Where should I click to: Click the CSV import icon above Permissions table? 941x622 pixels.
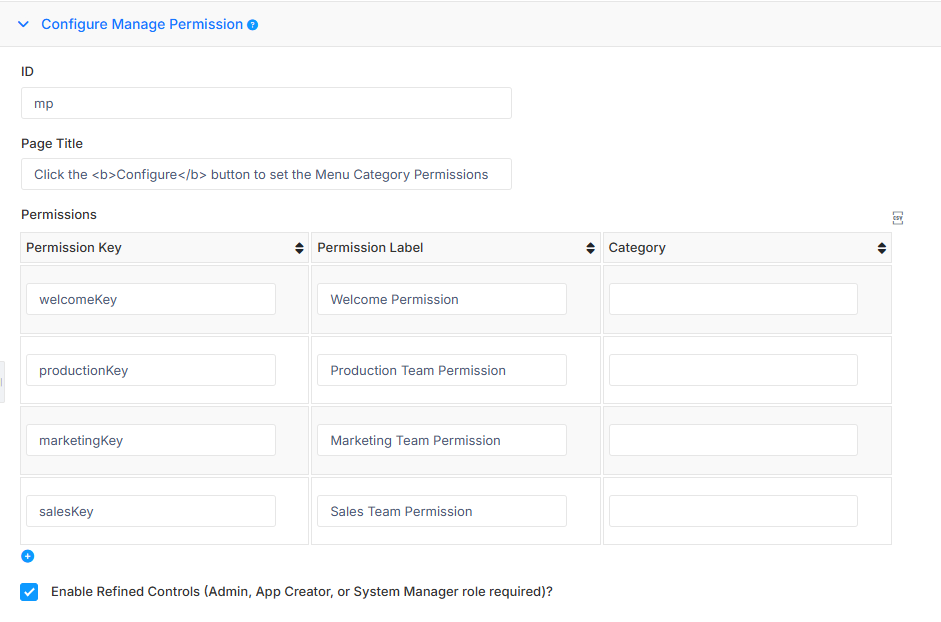pos(897,218)
